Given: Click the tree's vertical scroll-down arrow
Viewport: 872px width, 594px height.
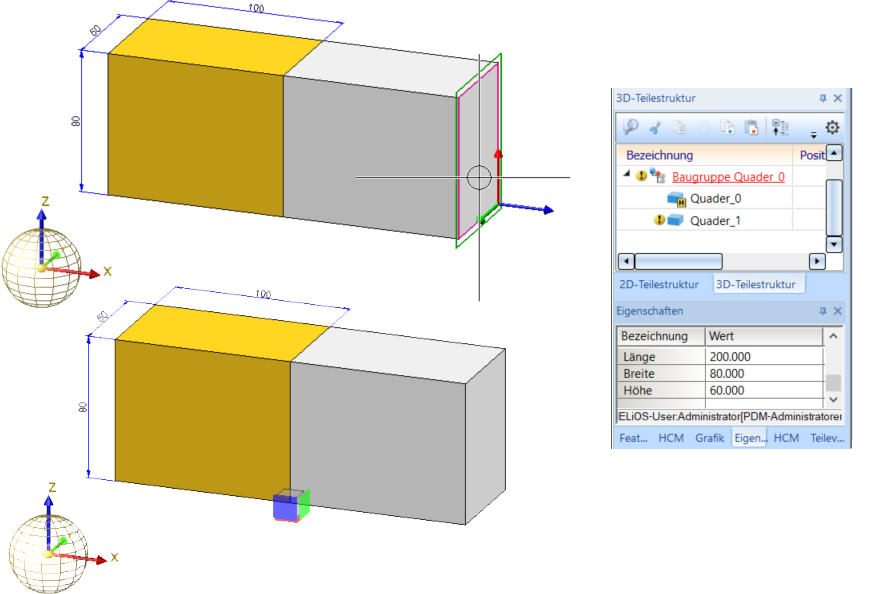Looking at the screenshot, I should (834, 244).
